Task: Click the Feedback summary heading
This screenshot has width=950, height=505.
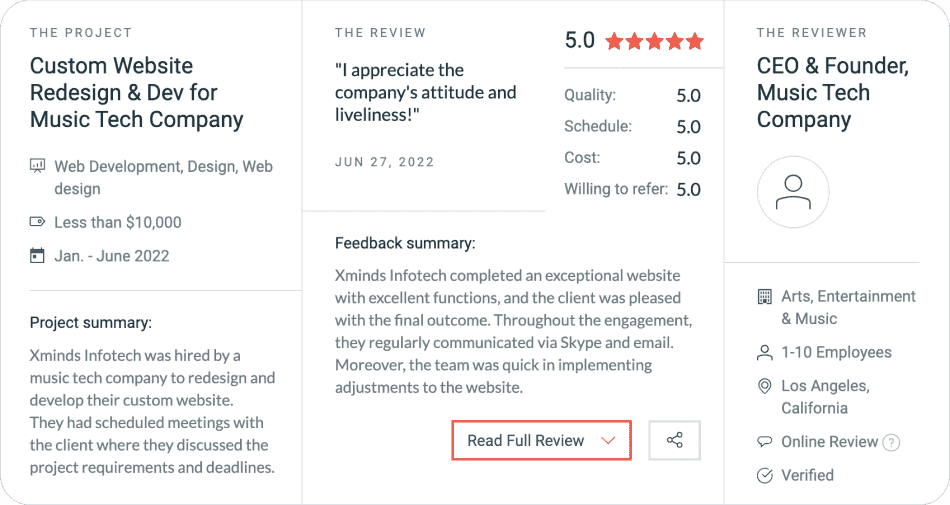Action: pos(405,243)
